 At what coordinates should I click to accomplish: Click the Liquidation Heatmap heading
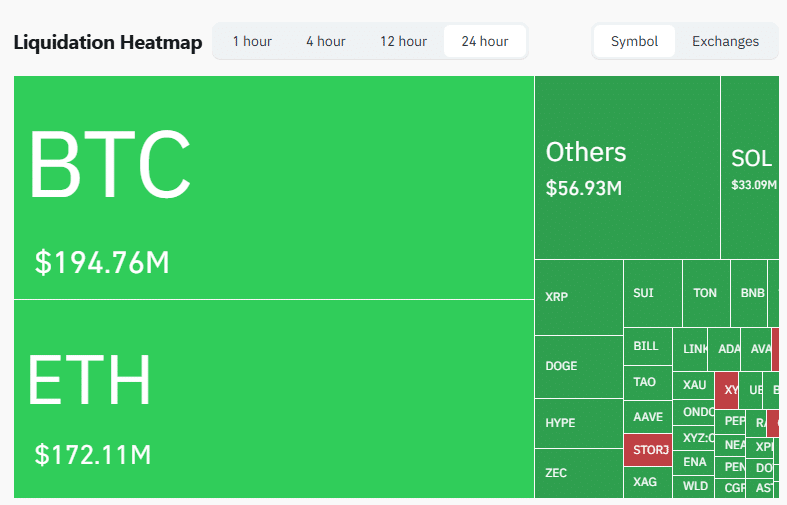click(108, 42)
